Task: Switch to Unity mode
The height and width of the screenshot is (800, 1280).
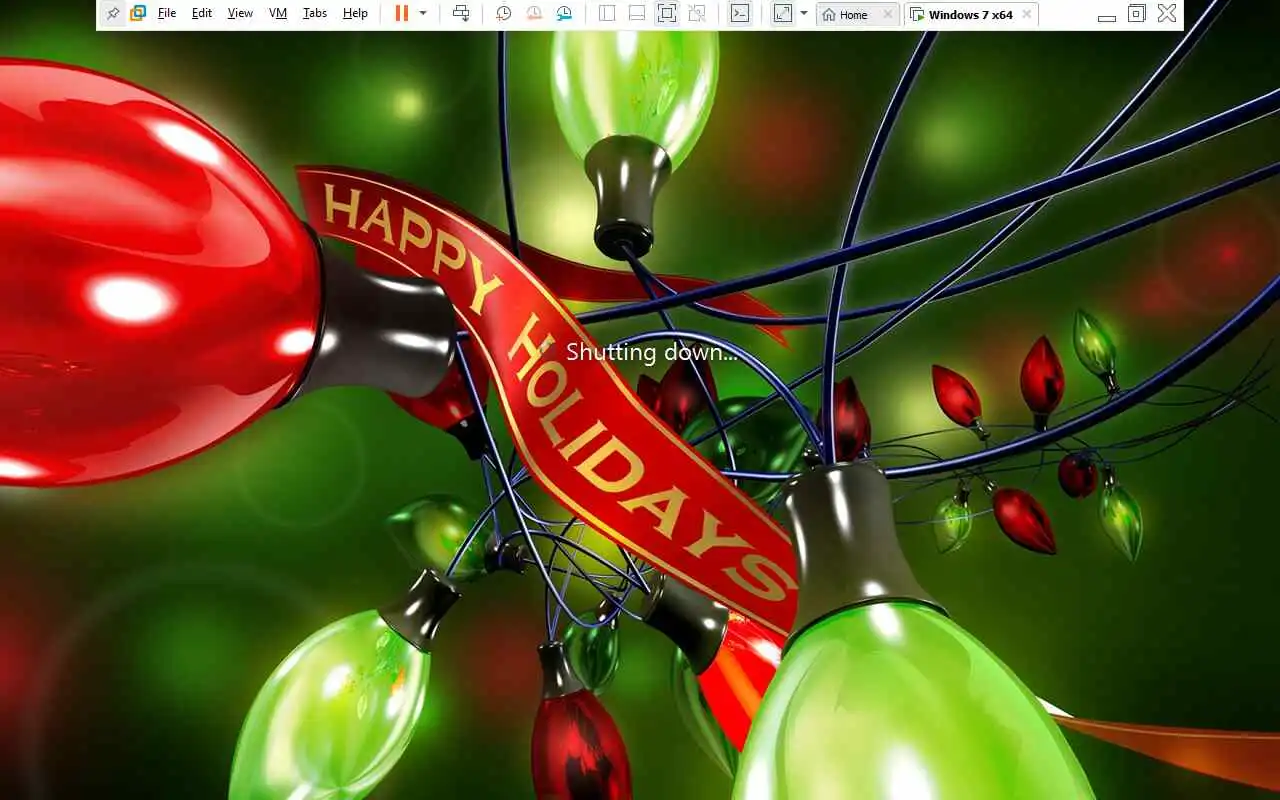Action: coord(697,14)
